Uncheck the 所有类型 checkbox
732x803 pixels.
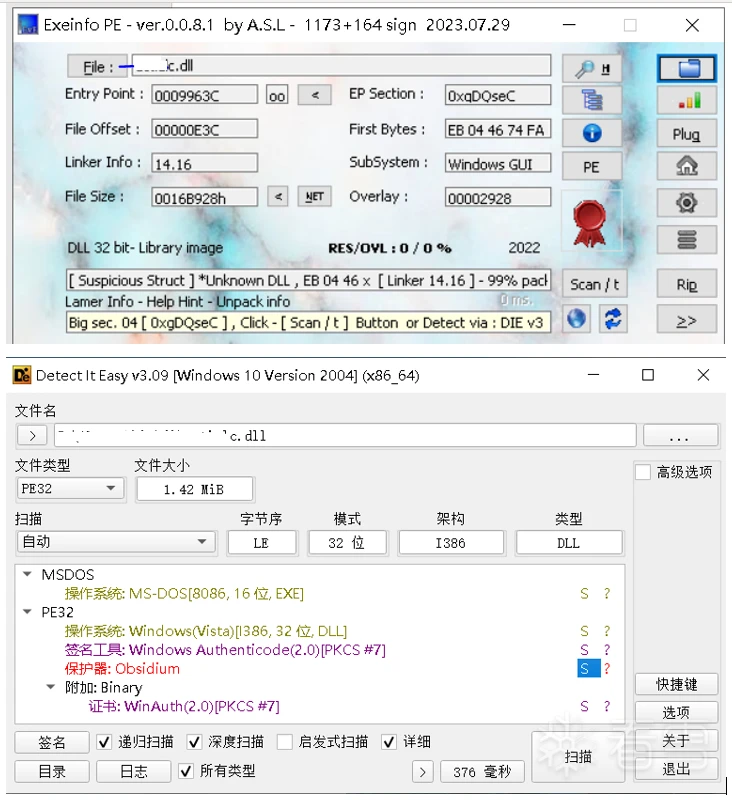point(185,771)
